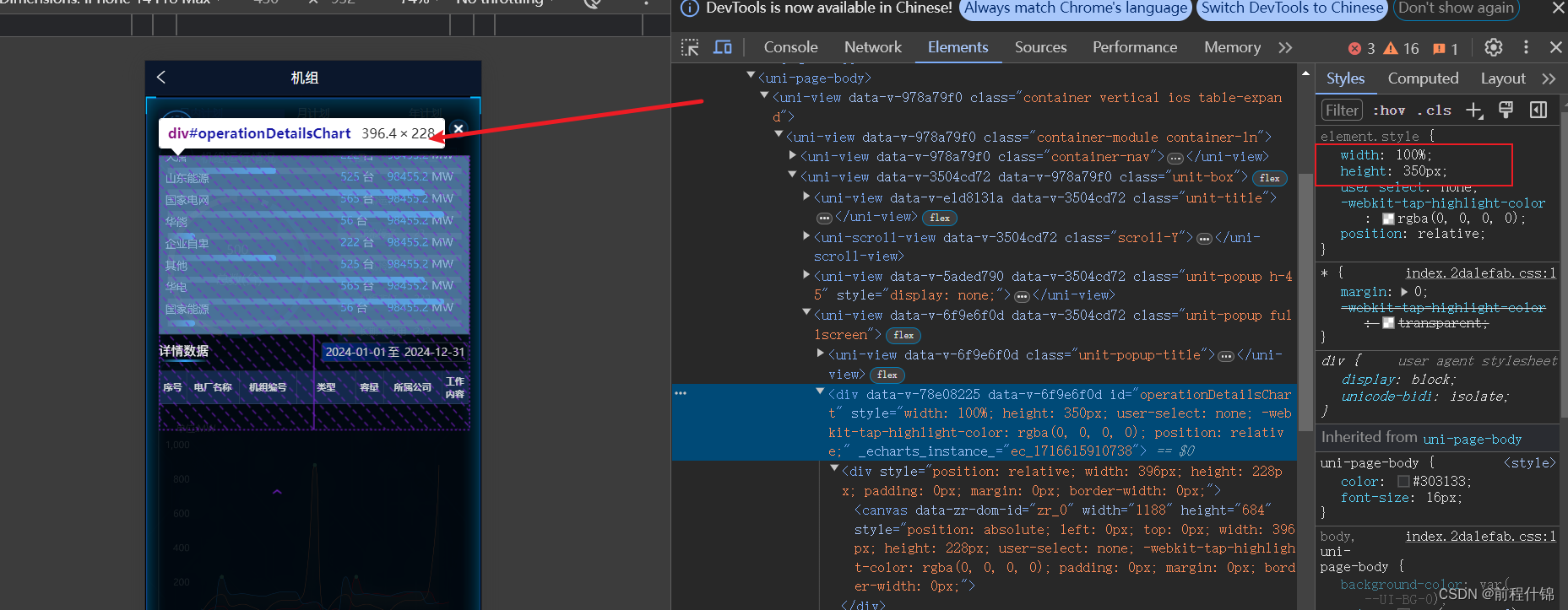Expand the unit-title uni-view node
Image resolution: width=1568 pixels, height=610 pixels.
coord(806,196)
